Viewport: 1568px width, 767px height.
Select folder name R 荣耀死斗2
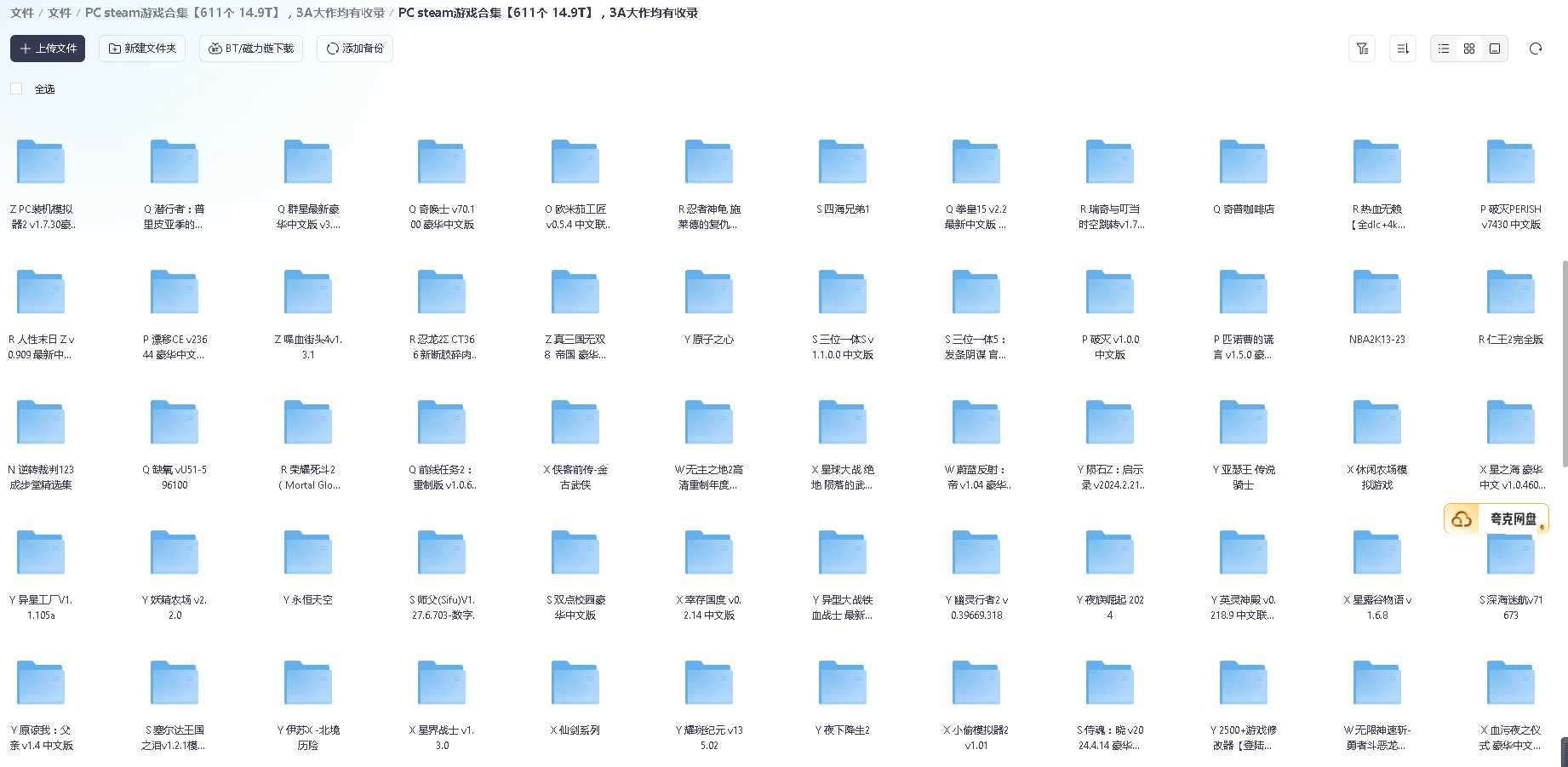308,477
